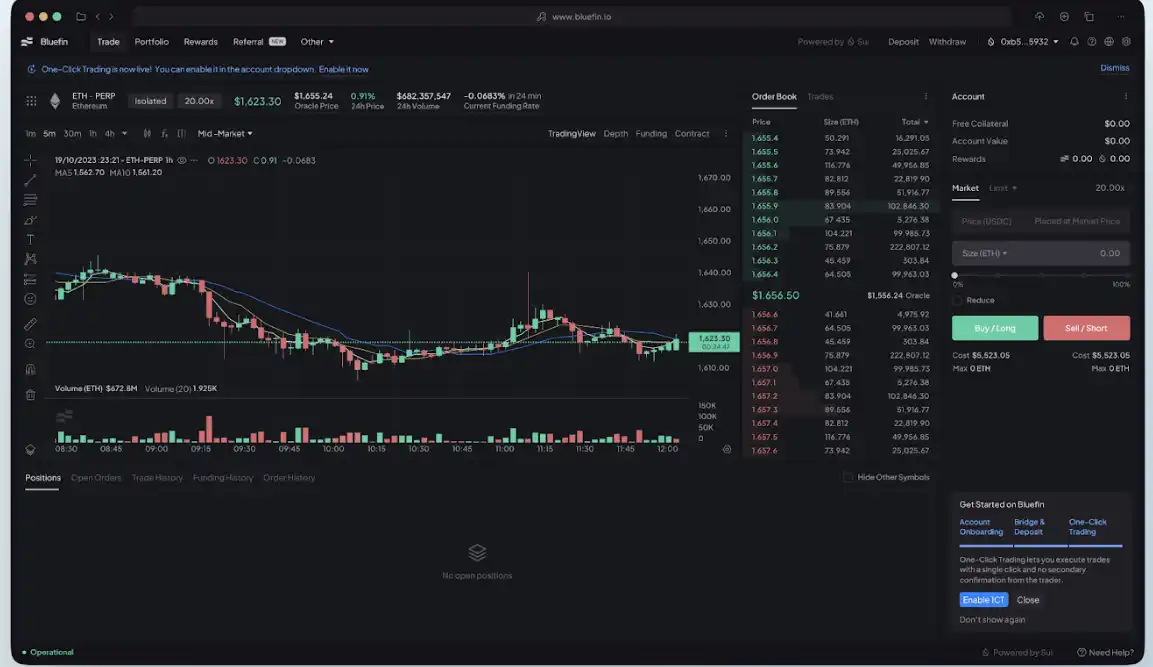This screenshot has width=1153, height=667.
Task: Expand the timeframe dropdown arrow after 4h
Action: 124,134
